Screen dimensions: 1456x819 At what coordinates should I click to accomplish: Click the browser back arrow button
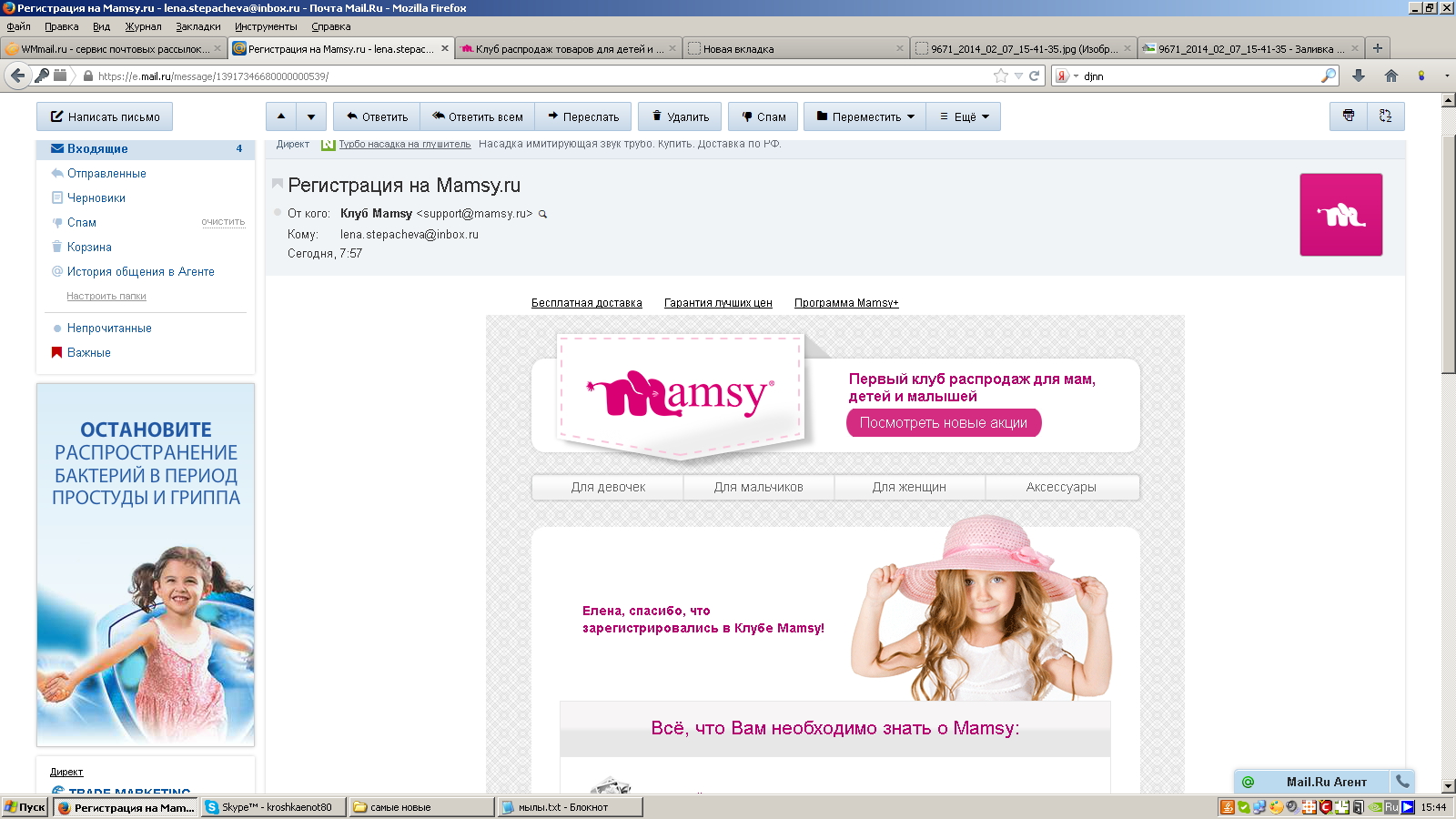point(18,76)
